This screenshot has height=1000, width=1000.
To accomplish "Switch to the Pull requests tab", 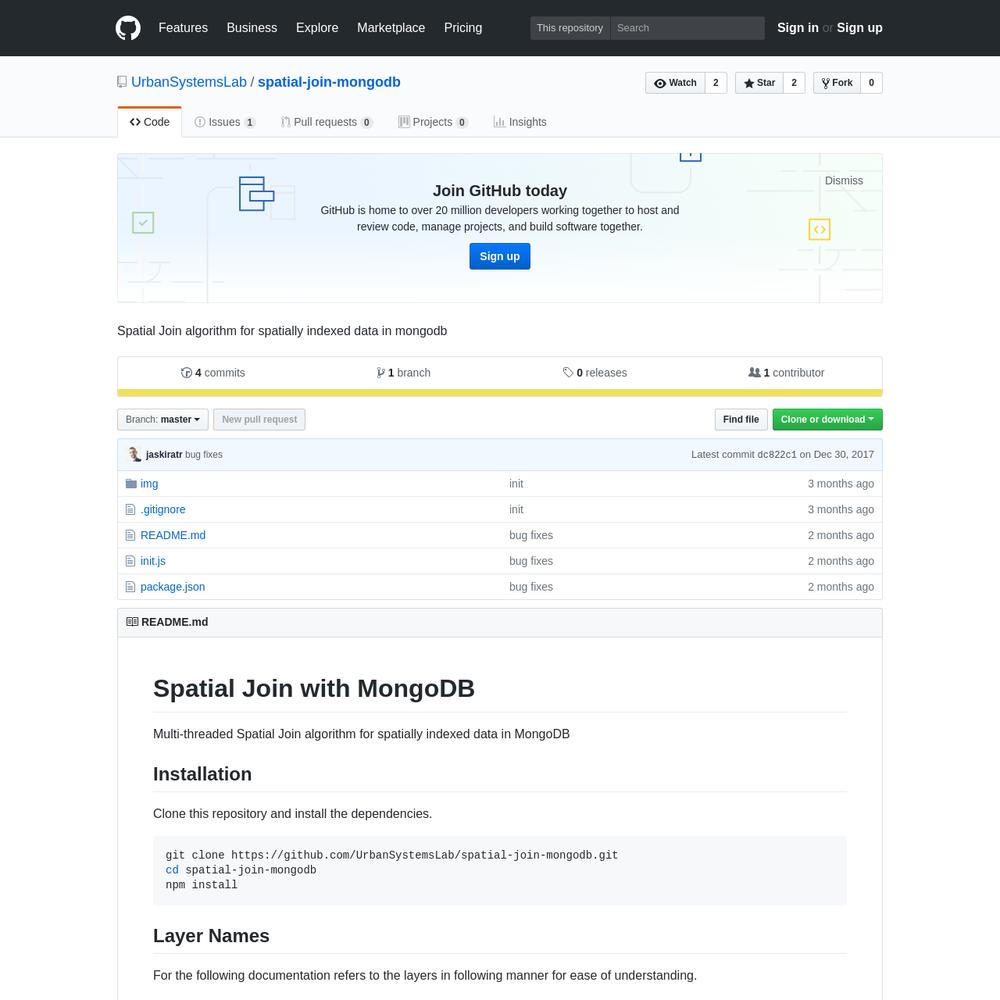I will click(x=327, y=122).
